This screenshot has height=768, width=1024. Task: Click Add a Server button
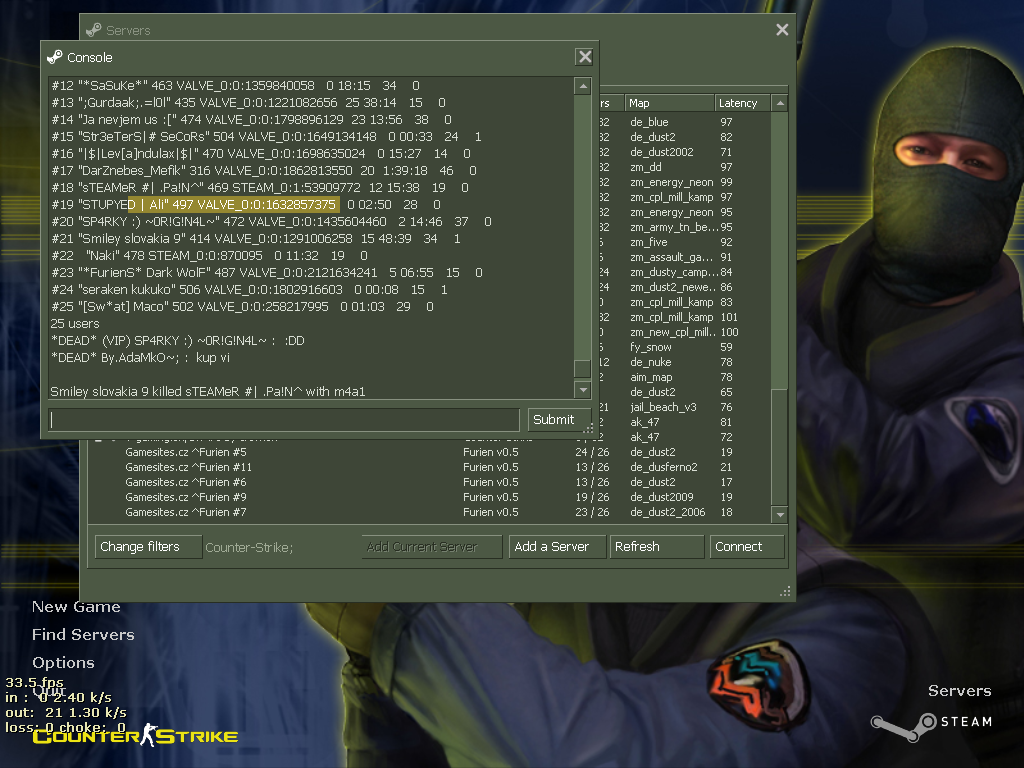(x=557, y=547)
